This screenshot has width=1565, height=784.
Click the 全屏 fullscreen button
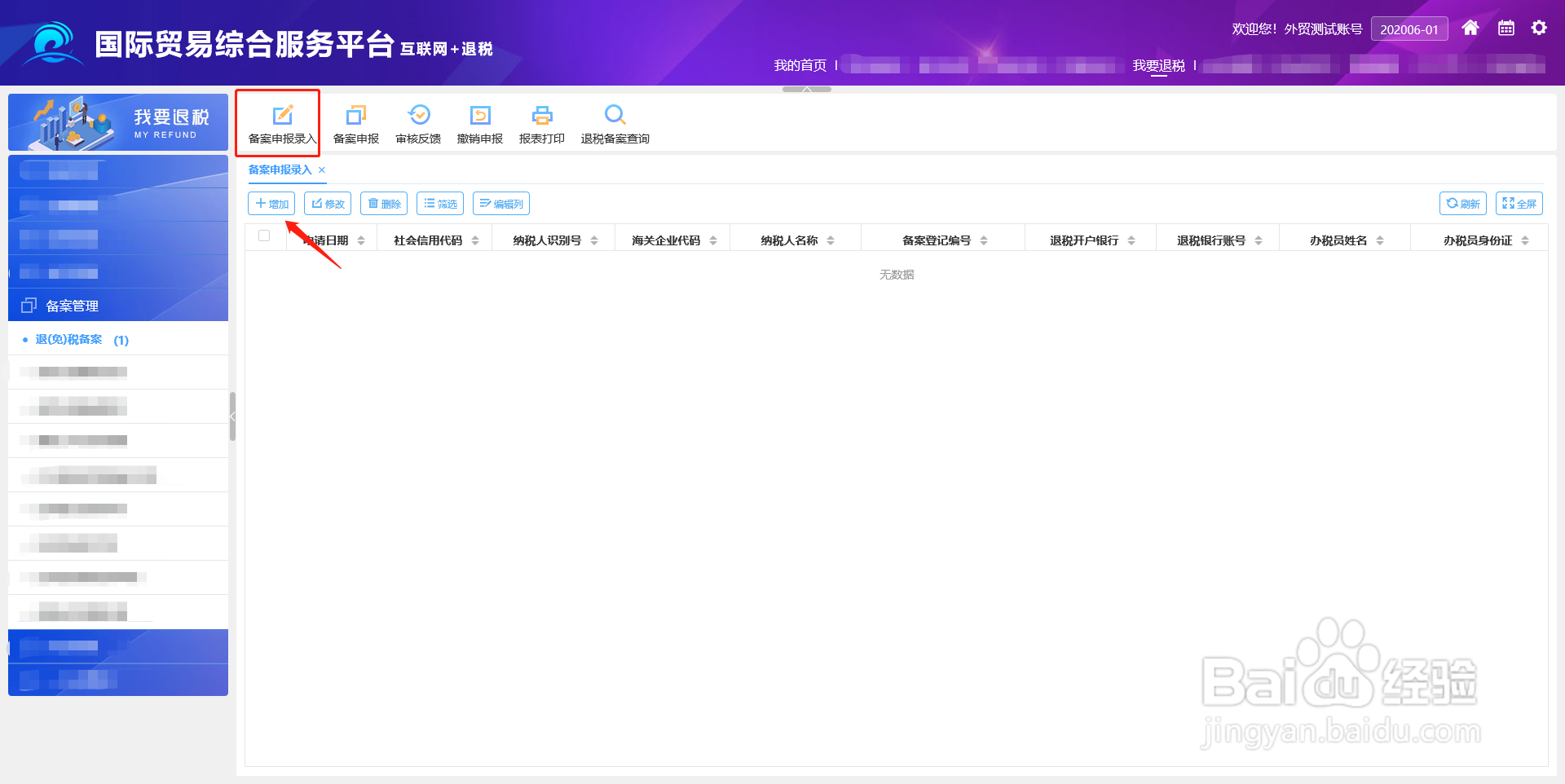1519,204
